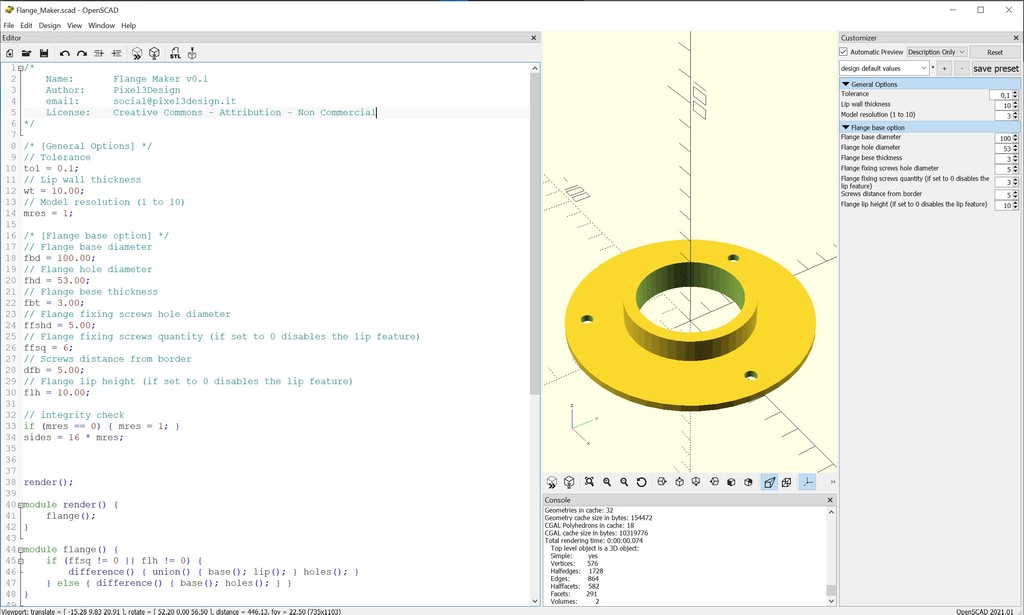This screenshot has width=1024, height=615.
Task: Open the design default values preset dropdown
Action: pos(884,68)
